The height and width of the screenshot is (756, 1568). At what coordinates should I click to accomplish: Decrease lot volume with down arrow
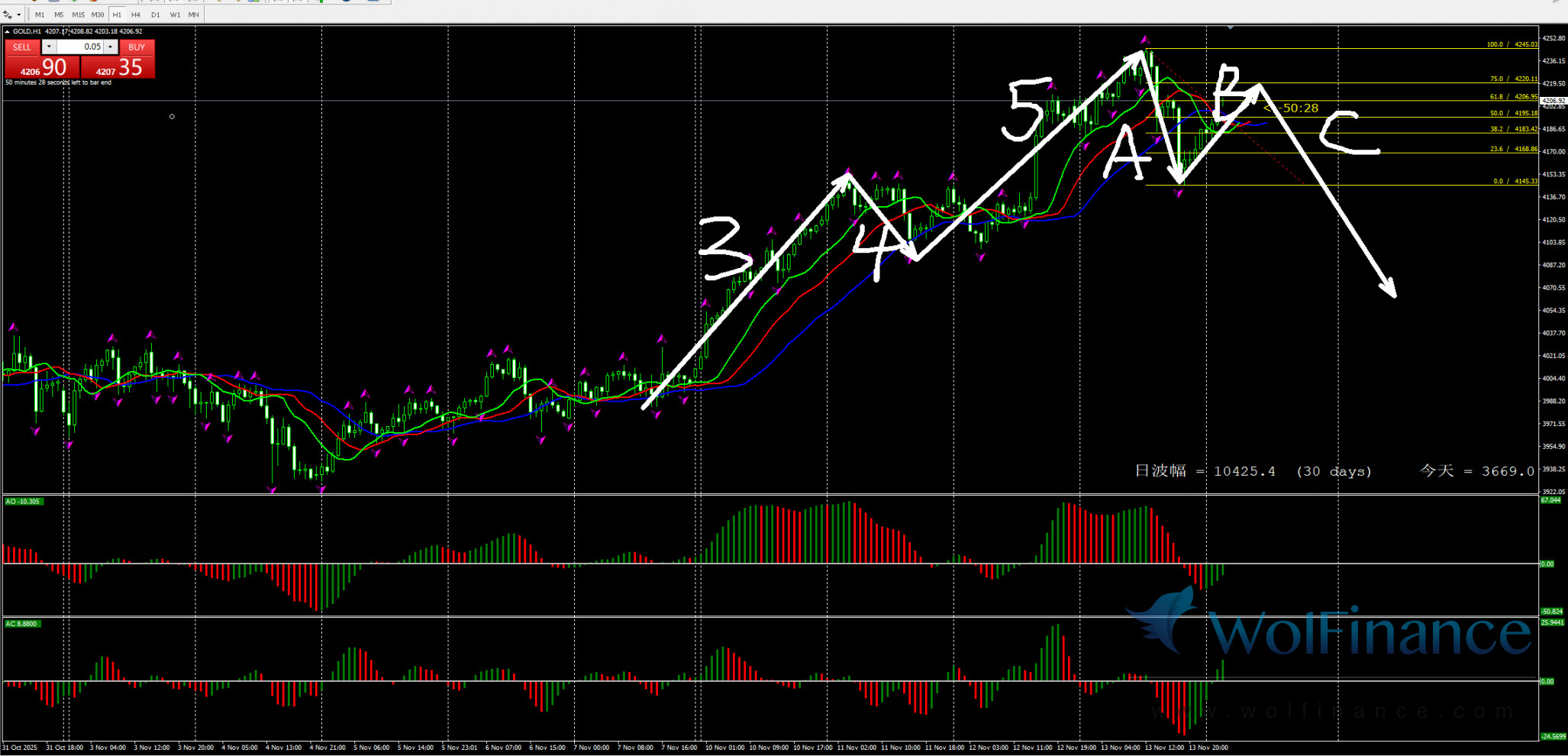point(49,47)
